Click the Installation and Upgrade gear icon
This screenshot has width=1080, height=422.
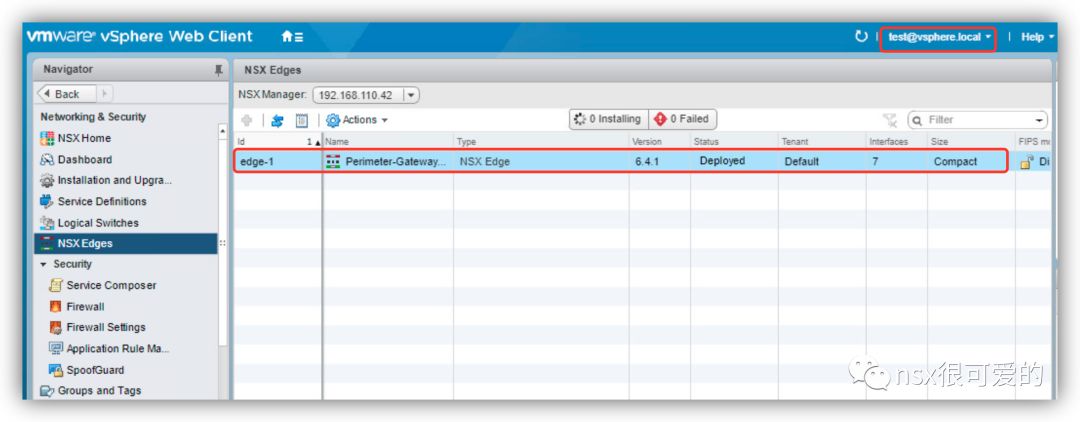tap(47, 180)
